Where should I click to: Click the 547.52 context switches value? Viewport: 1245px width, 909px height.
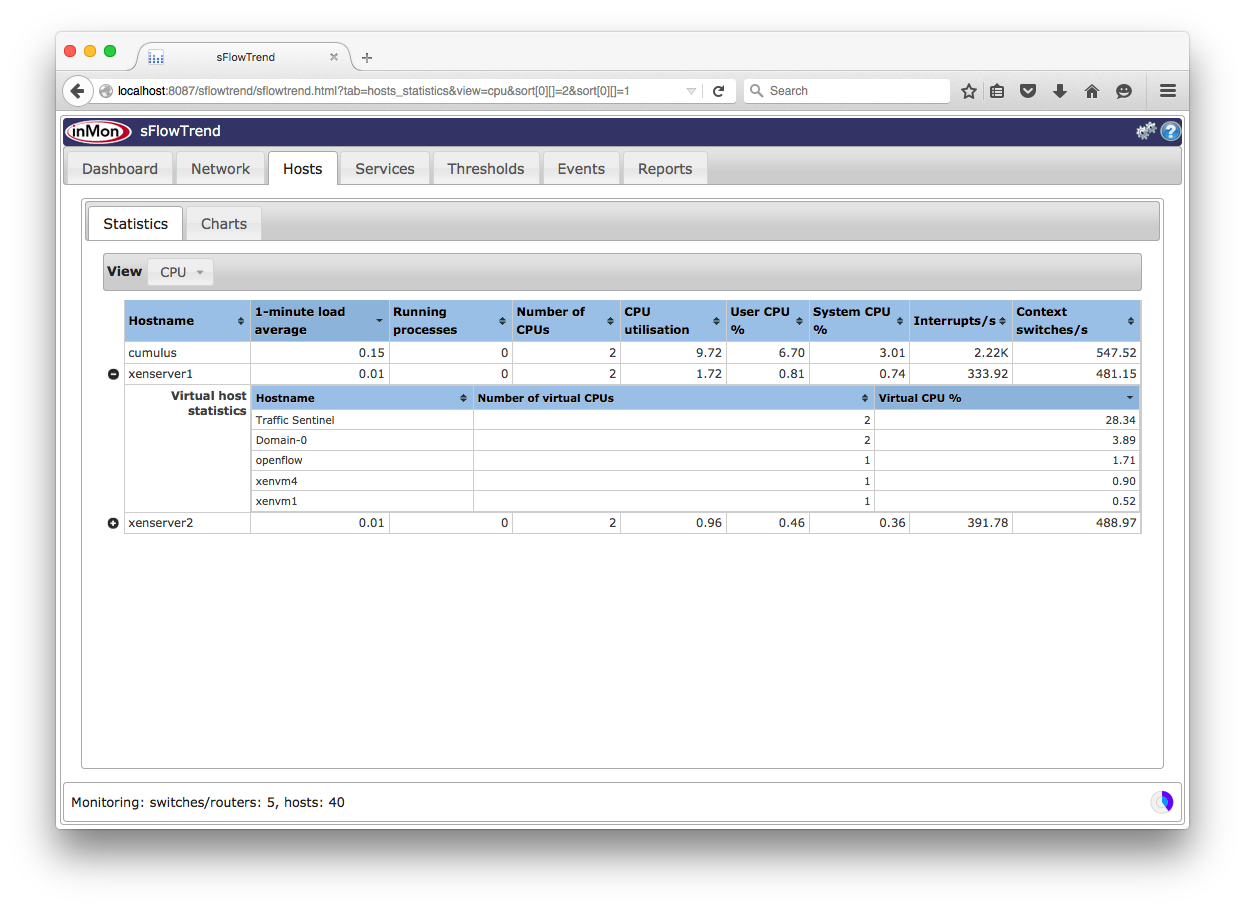[1116, 353]
